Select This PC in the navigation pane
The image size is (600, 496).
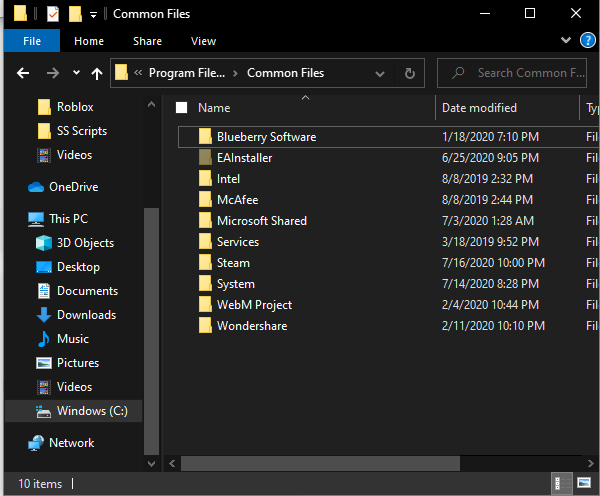coord(68,219)
